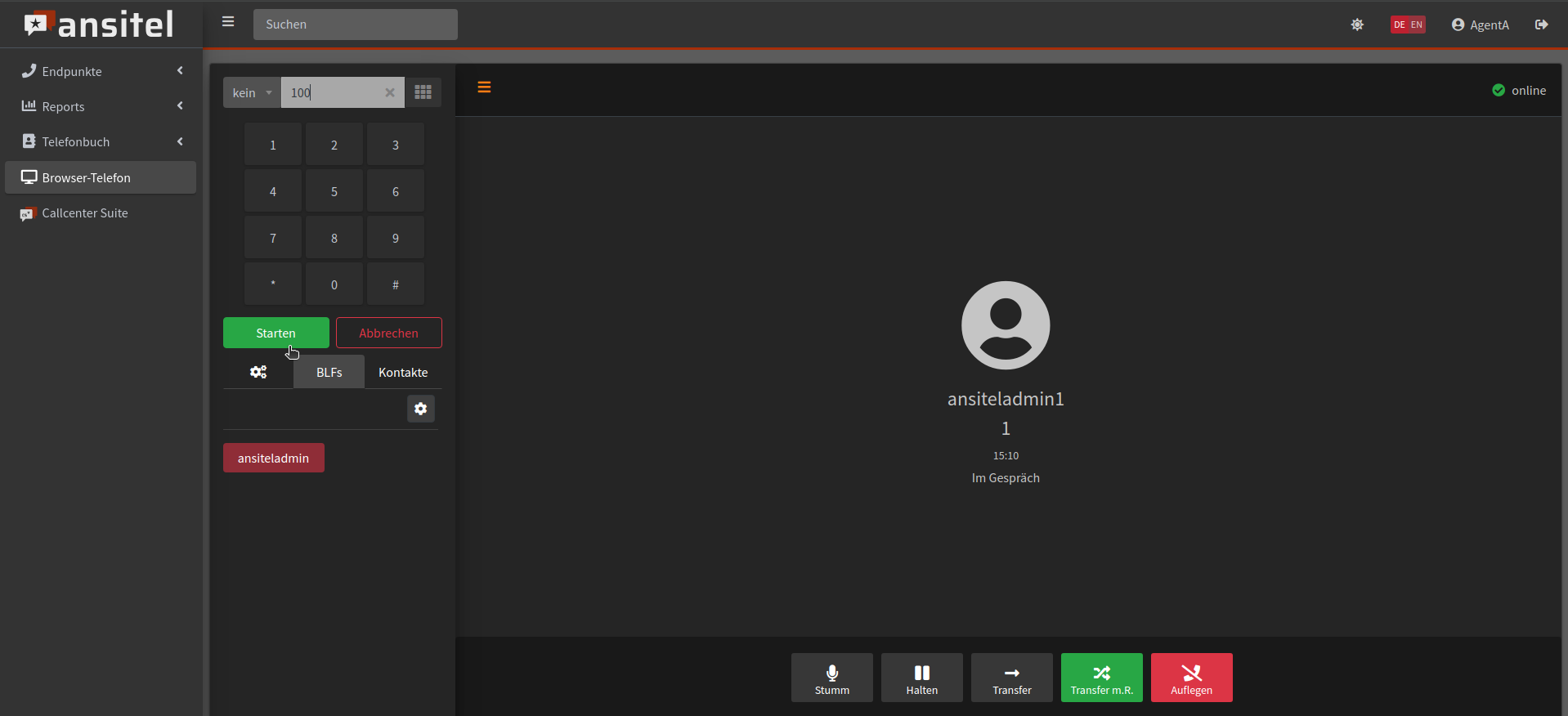Start attended transfer via Transfer m.R.
The height and width of the screenshot is (716, 1568).
(1101, 678)
